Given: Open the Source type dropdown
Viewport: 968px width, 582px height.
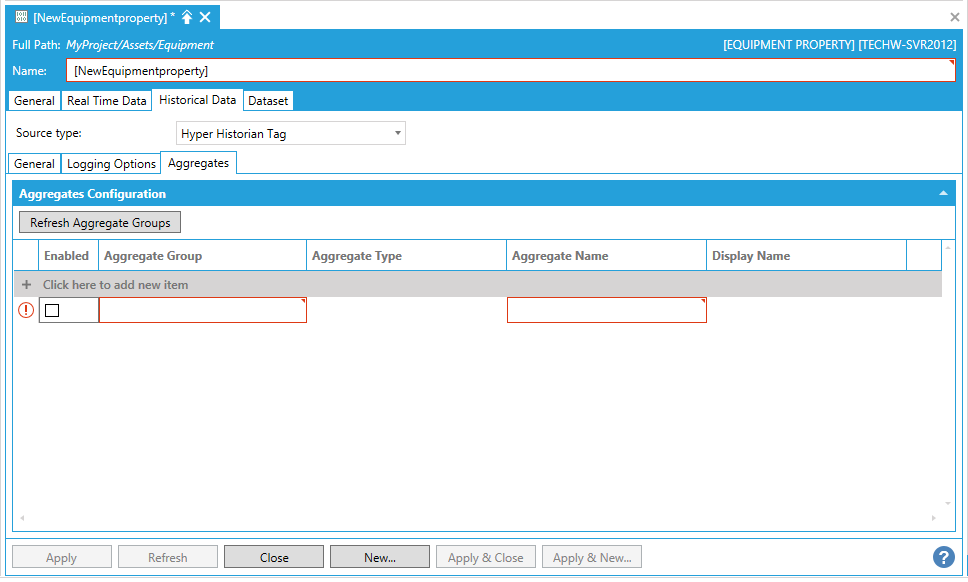Looking at the screenshot, I should click(x=290, y=133).
